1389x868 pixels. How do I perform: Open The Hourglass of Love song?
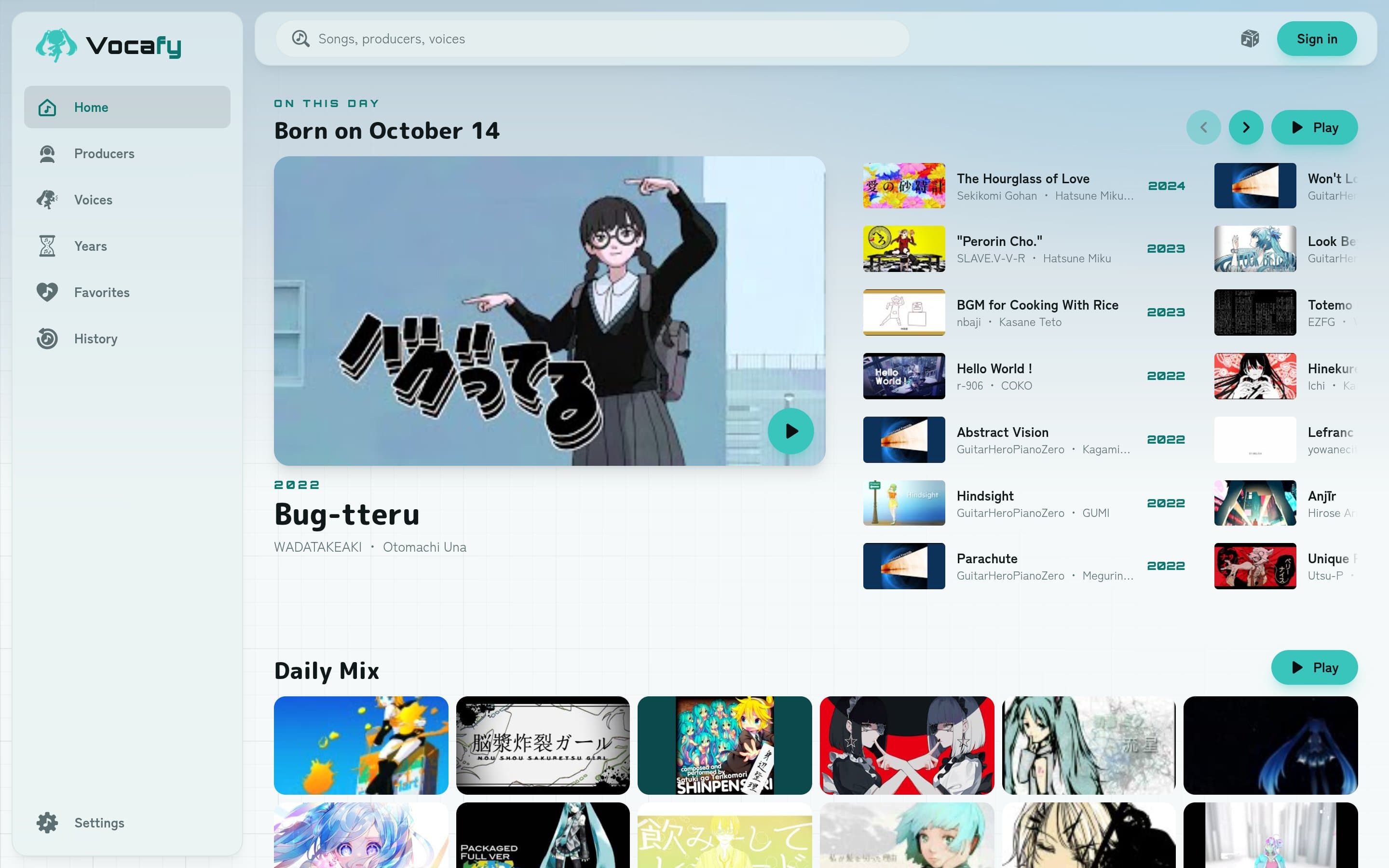click(1023, 186)
